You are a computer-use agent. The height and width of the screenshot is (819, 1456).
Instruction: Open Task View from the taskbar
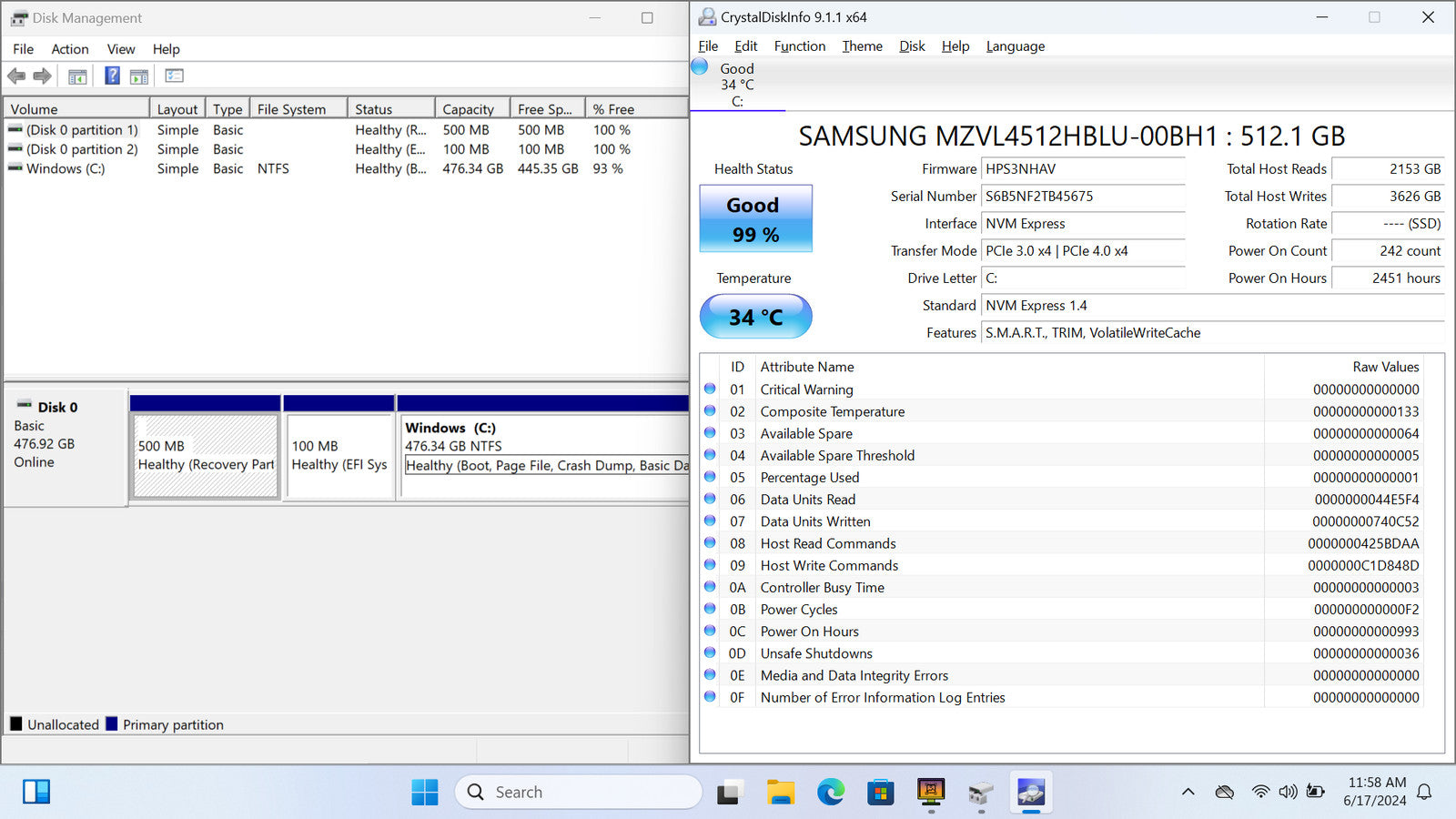(x=728, y=792)
